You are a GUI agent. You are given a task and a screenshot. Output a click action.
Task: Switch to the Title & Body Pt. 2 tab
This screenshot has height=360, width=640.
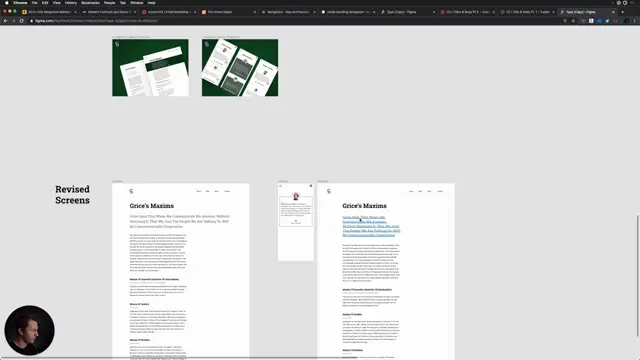[x=467, y=12]
